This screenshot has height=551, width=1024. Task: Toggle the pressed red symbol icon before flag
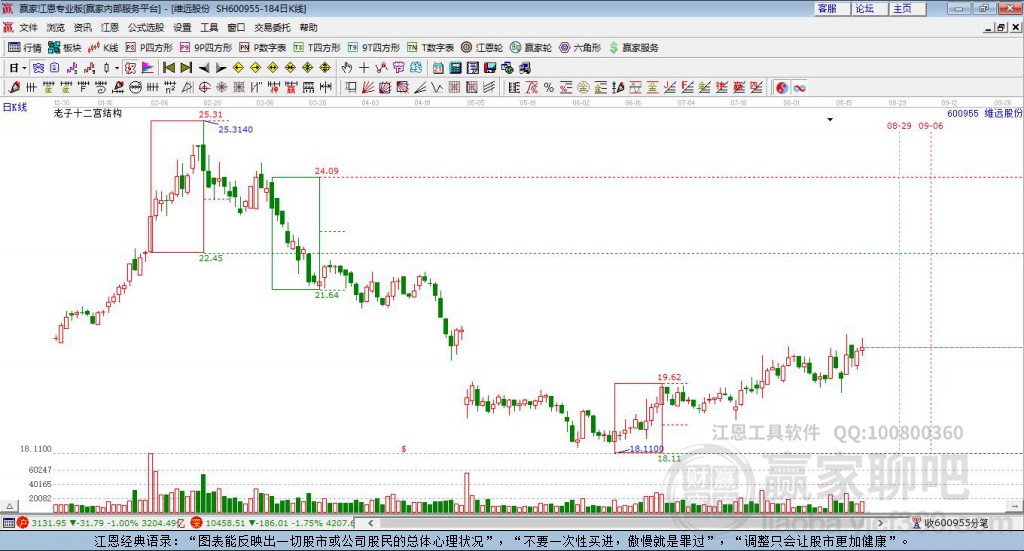pos(130,68)
